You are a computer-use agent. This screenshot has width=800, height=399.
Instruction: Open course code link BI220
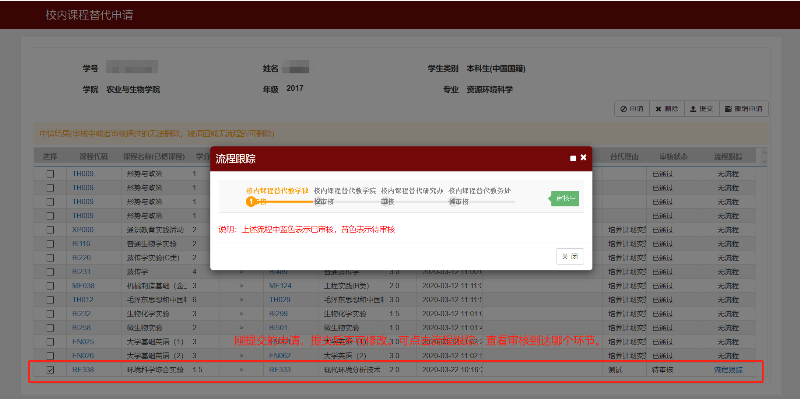tap(82, 258)
